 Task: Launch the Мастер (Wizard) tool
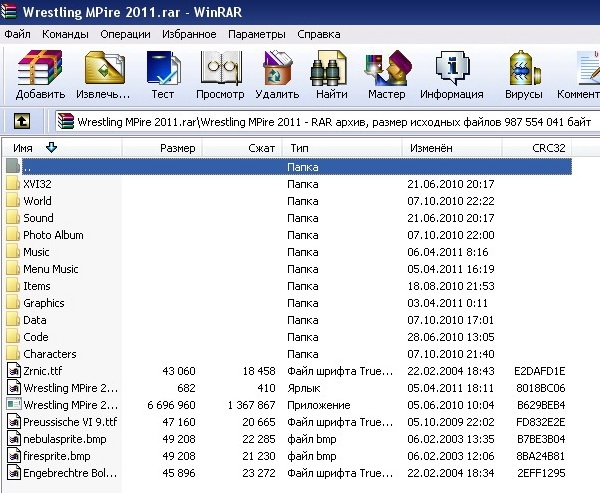pyautogui.click(x=388, y=68)
